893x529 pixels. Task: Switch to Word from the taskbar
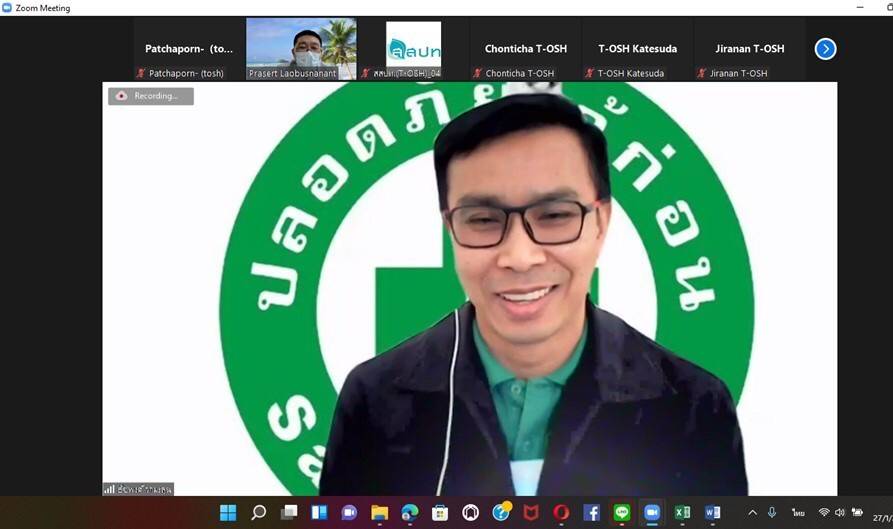pyautogui.click(x=712, y=512)
